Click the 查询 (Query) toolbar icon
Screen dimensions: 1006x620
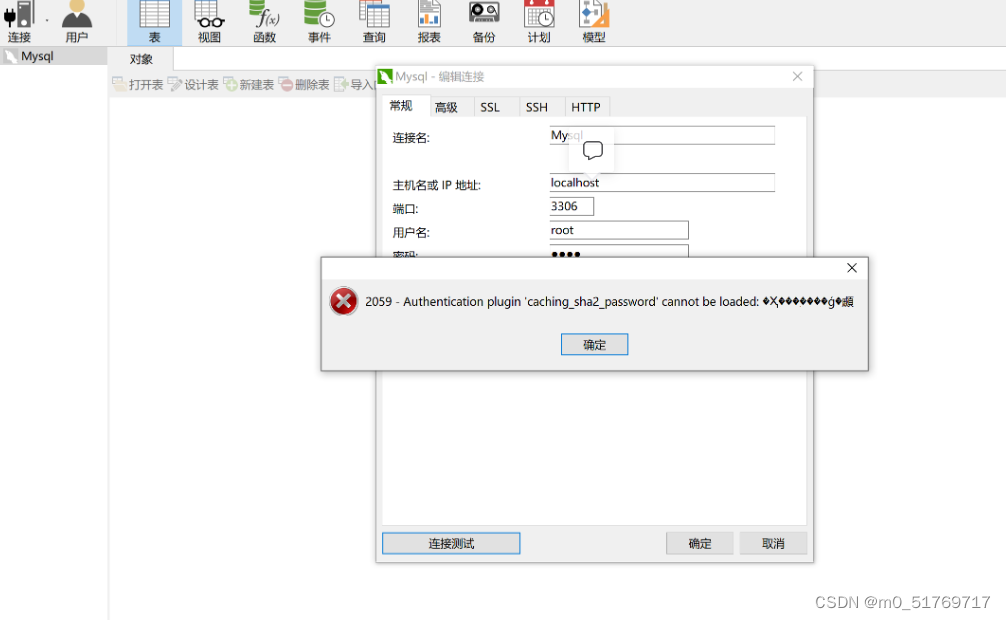click(x=374, y=22)
